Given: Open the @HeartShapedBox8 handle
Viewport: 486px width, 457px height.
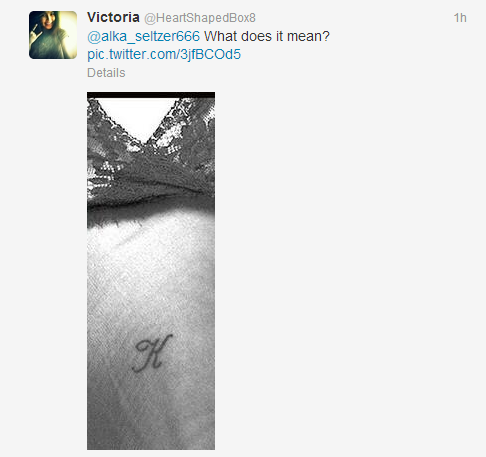Looking at the screenshot, I should [200, 18].
